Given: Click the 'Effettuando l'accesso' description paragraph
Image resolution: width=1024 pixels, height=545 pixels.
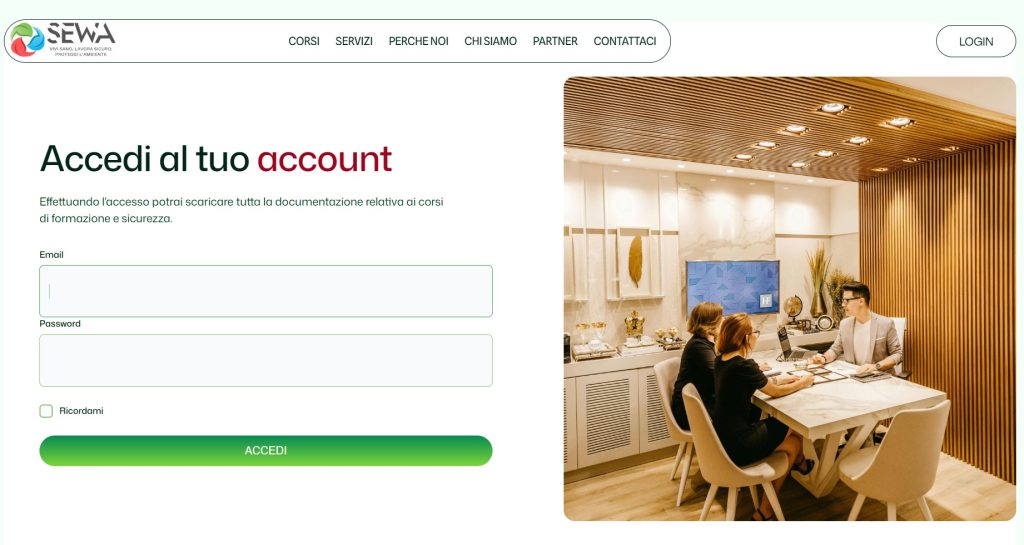Looking at the screenshot, I should pyautogui.click(x=242, y=210).
